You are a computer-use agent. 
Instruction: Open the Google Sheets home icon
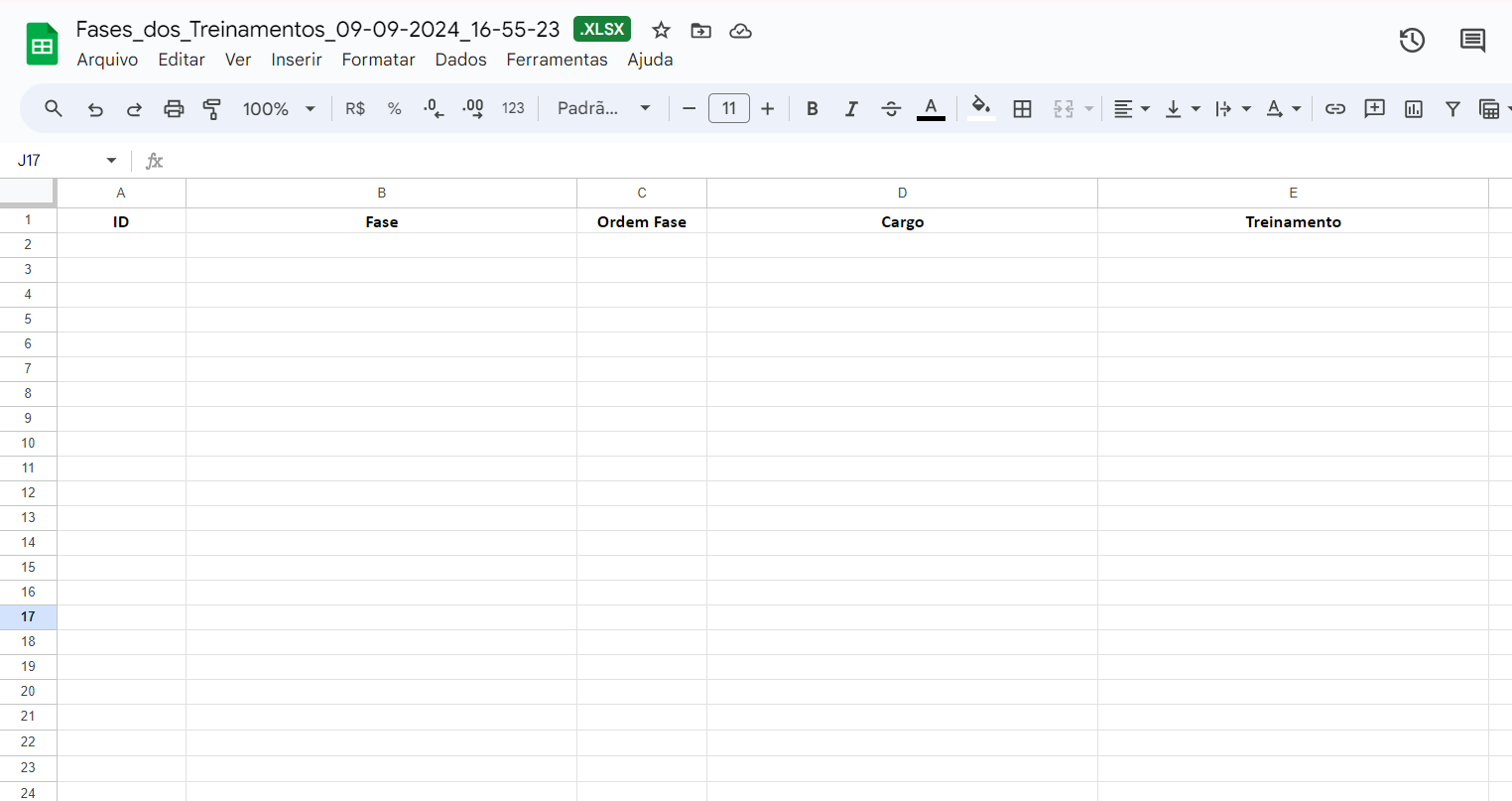(x=42, y=45)
